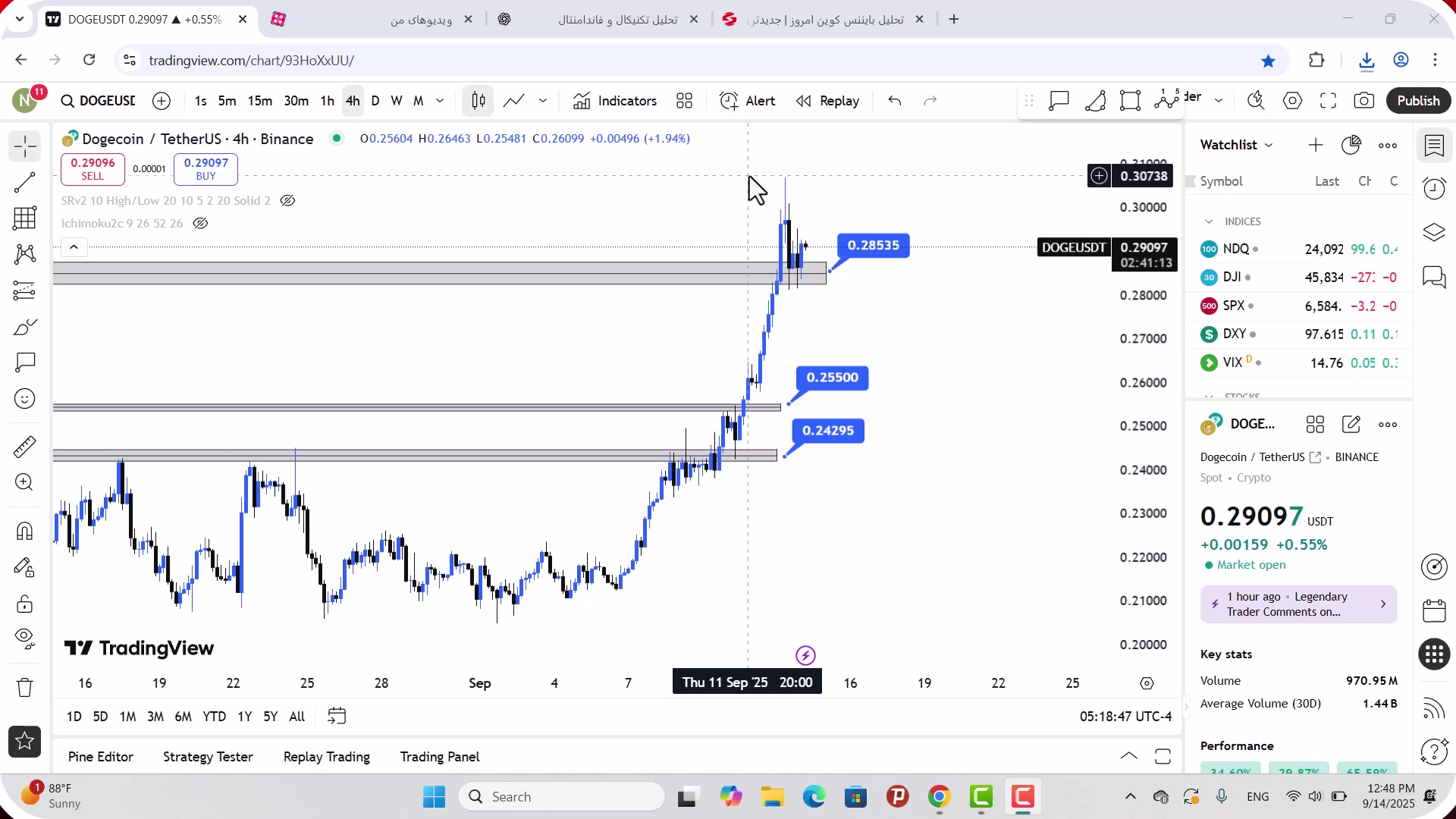1456x819 pixels.
Task: Select the YTD date range
Action: 214,717
